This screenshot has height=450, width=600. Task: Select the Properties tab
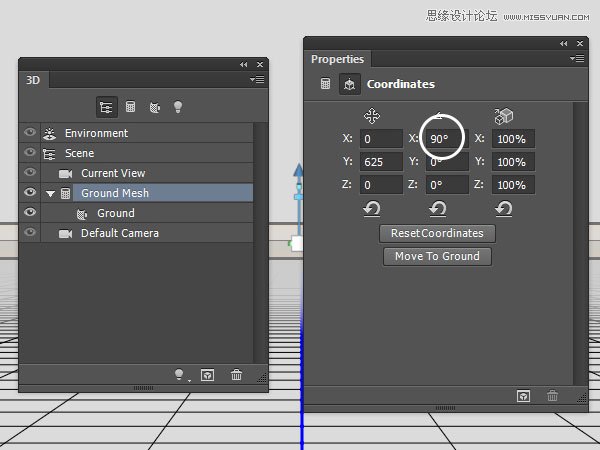(337, 59)
